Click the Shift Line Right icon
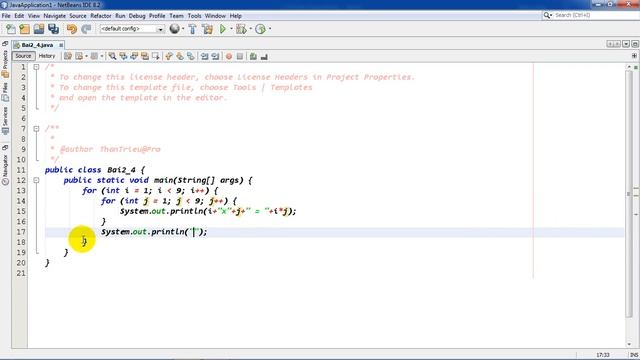Image resolution: width=640 pixels, height=360 pixels. tap(215, 56)
